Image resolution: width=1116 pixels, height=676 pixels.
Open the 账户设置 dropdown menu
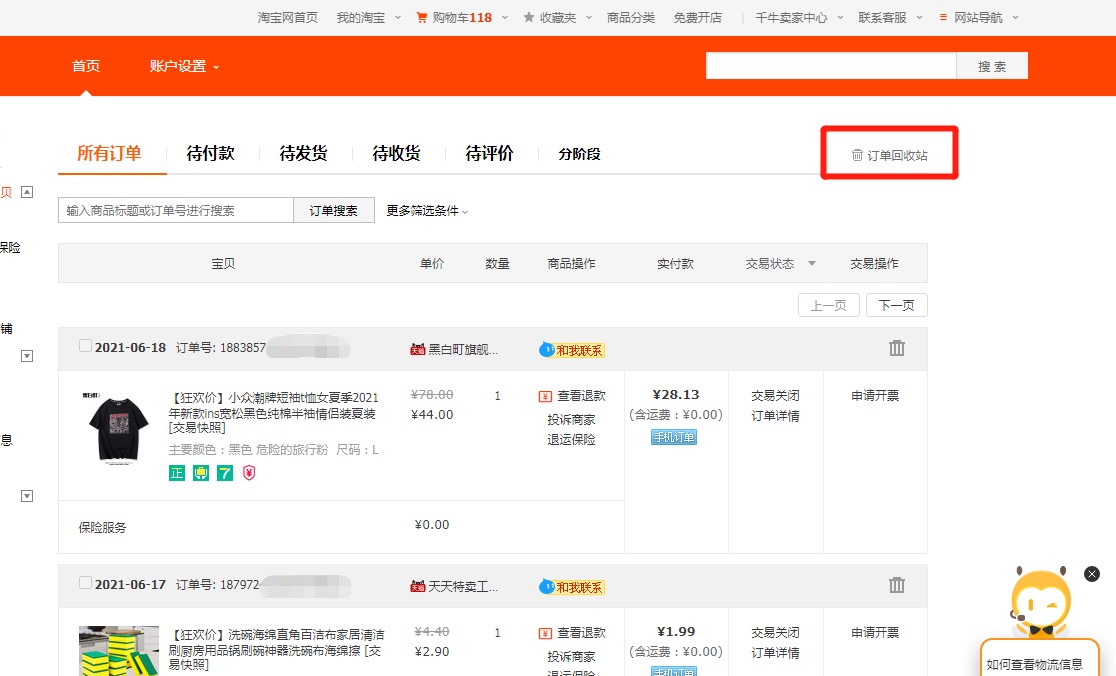tap(184, 66)
